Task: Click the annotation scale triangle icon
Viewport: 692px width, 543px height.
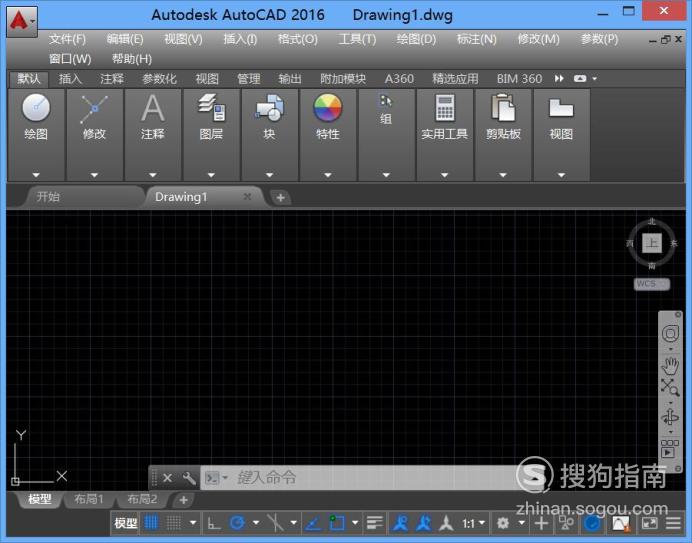Action: click(x=446, y=524)
